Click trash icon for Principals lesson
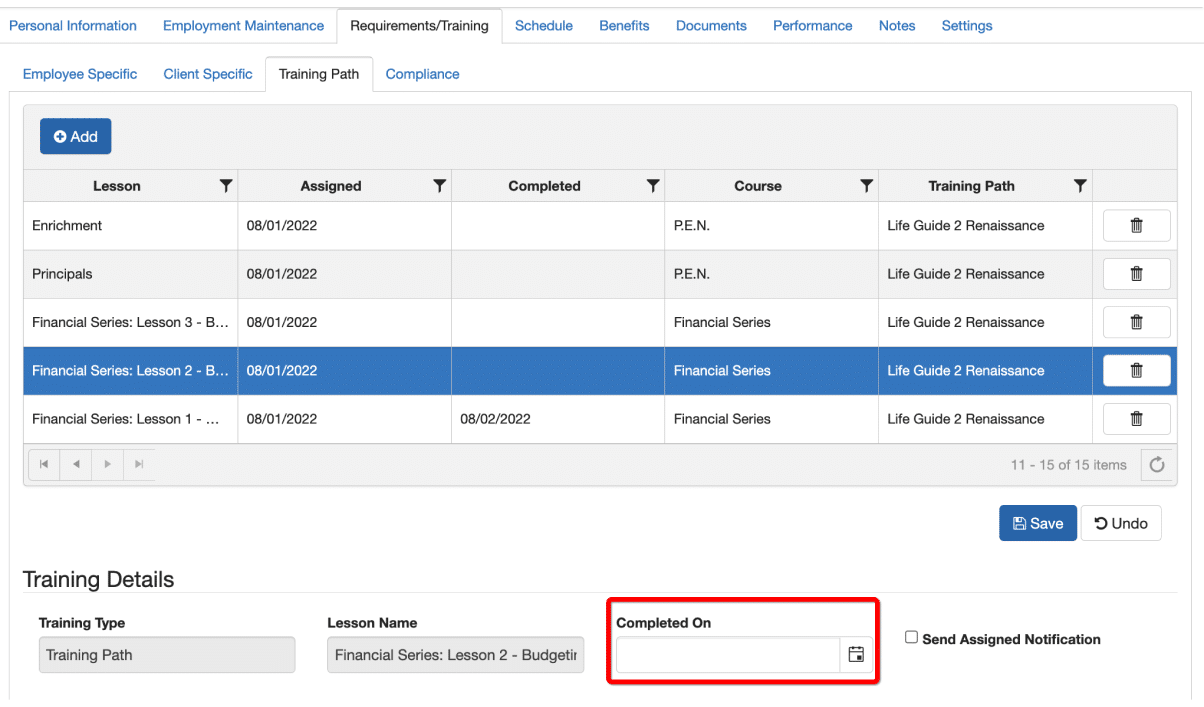Viewport: 1204px width, 707px height. click(x=1136, y=274)
